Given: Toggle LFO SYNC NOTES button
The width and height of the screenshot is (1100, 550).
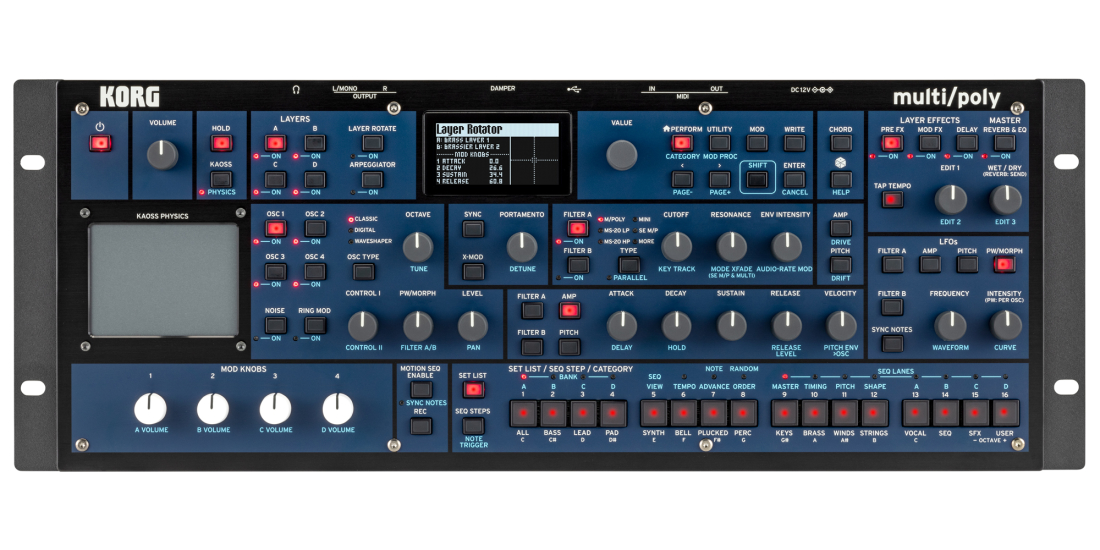Looking at the screenshot, I should (892, 344).
